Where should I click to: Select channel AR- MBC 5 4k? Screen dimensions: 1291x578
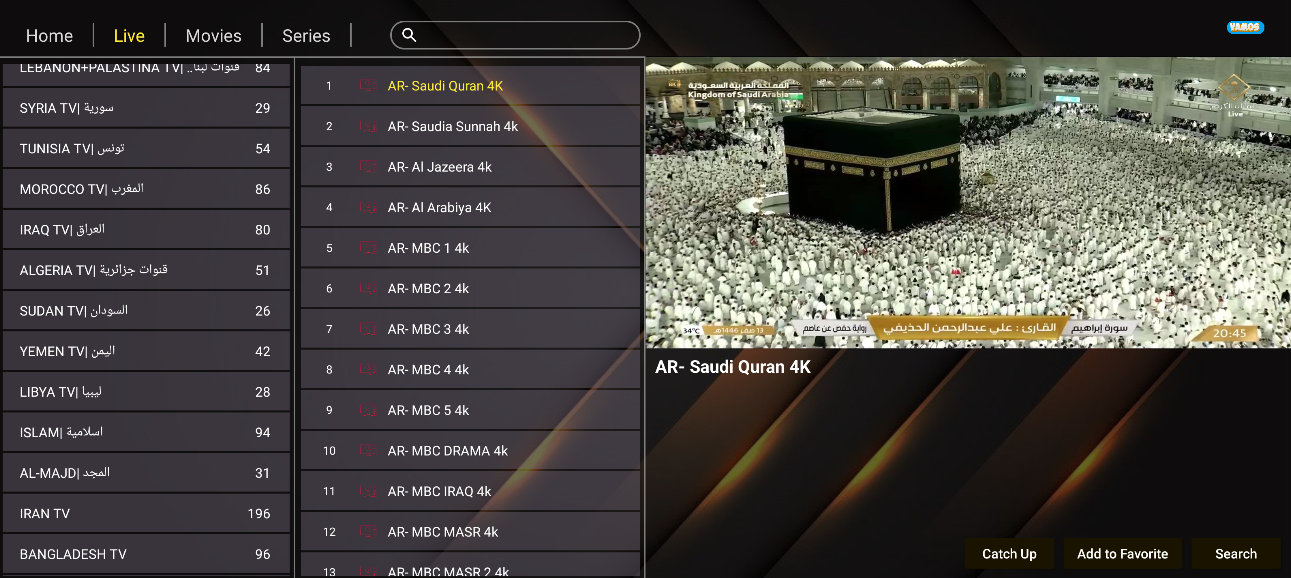point(470,410)
